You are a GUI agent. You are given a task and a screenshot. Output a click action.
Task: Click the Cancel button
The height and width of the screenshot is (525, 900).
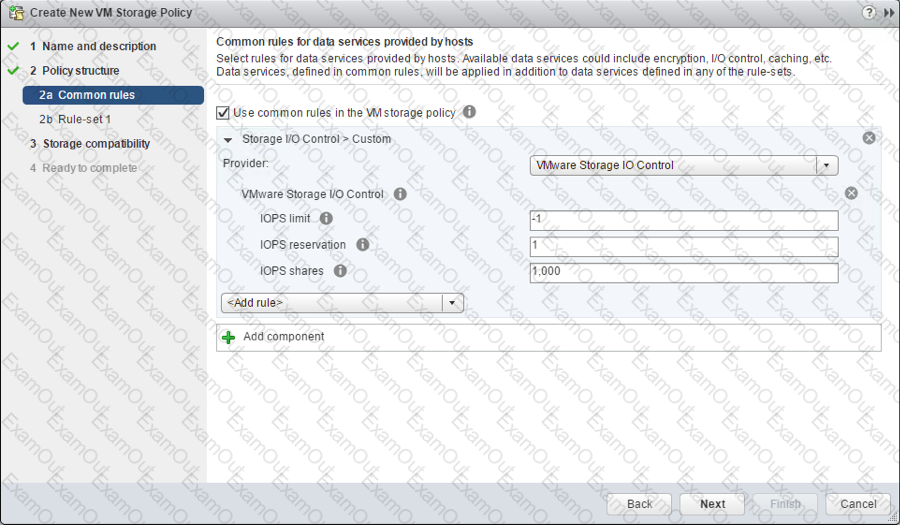(858, 504)
